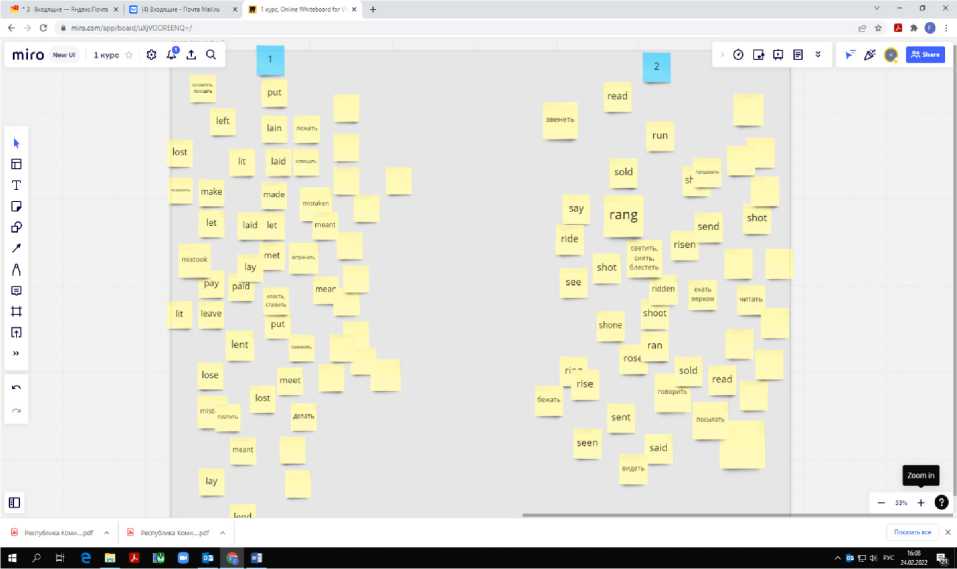
Task: Open File Explorer from the taskbar
Action: (x=110, y=558)
